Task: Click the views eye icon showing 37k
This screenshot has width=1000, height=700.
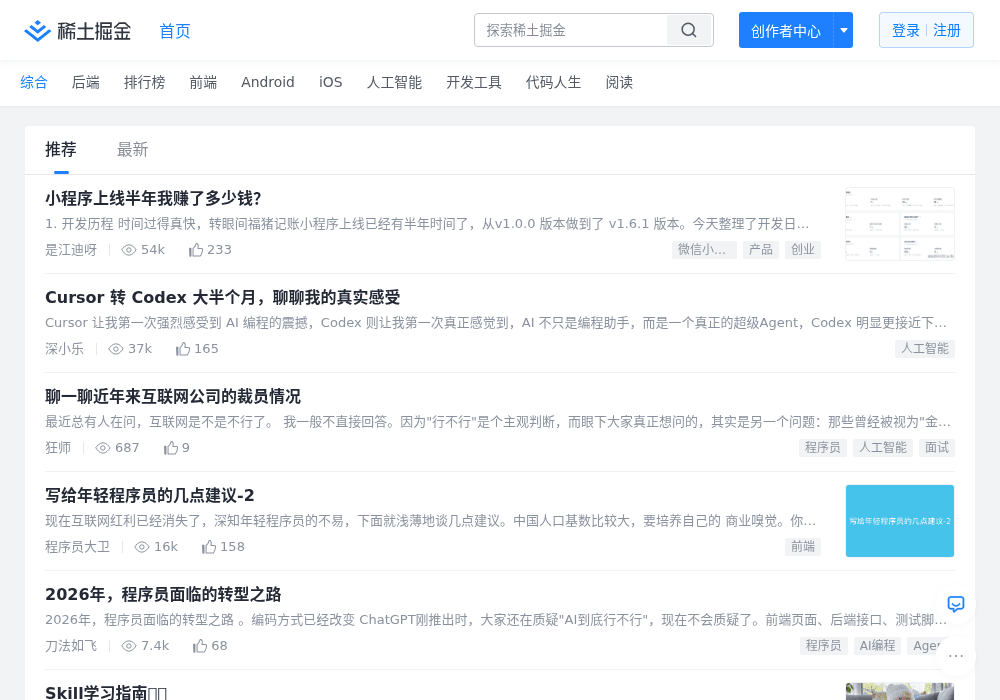Action: (x=115, y=349)
